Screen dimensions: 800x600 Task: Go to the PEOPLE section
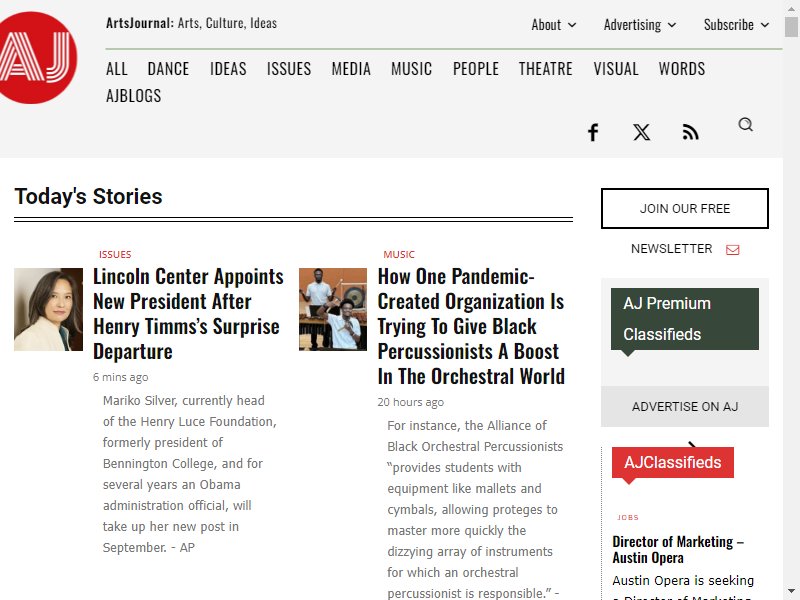tap(476, 68)
